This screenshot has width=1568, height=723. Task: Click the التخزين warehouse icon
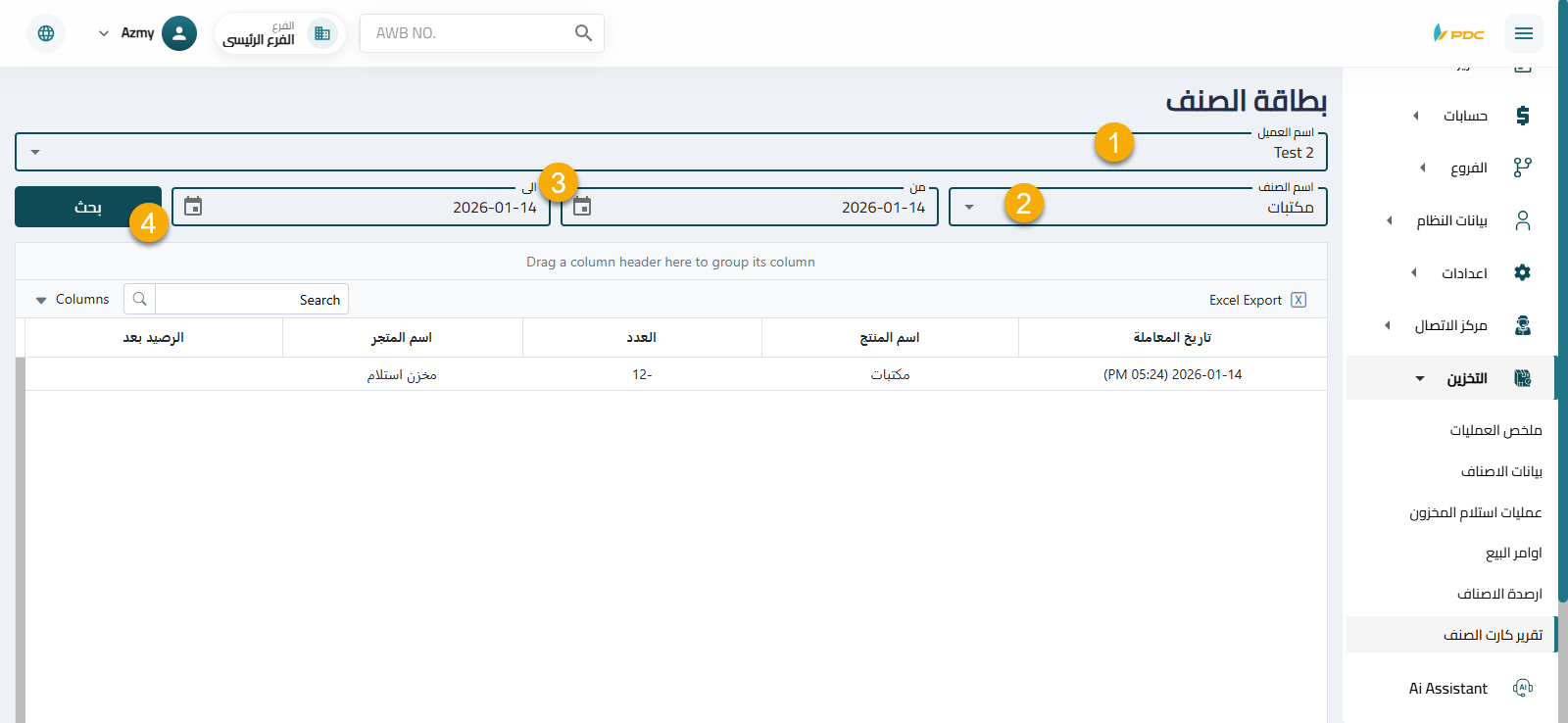click(x=1522, y=378)
